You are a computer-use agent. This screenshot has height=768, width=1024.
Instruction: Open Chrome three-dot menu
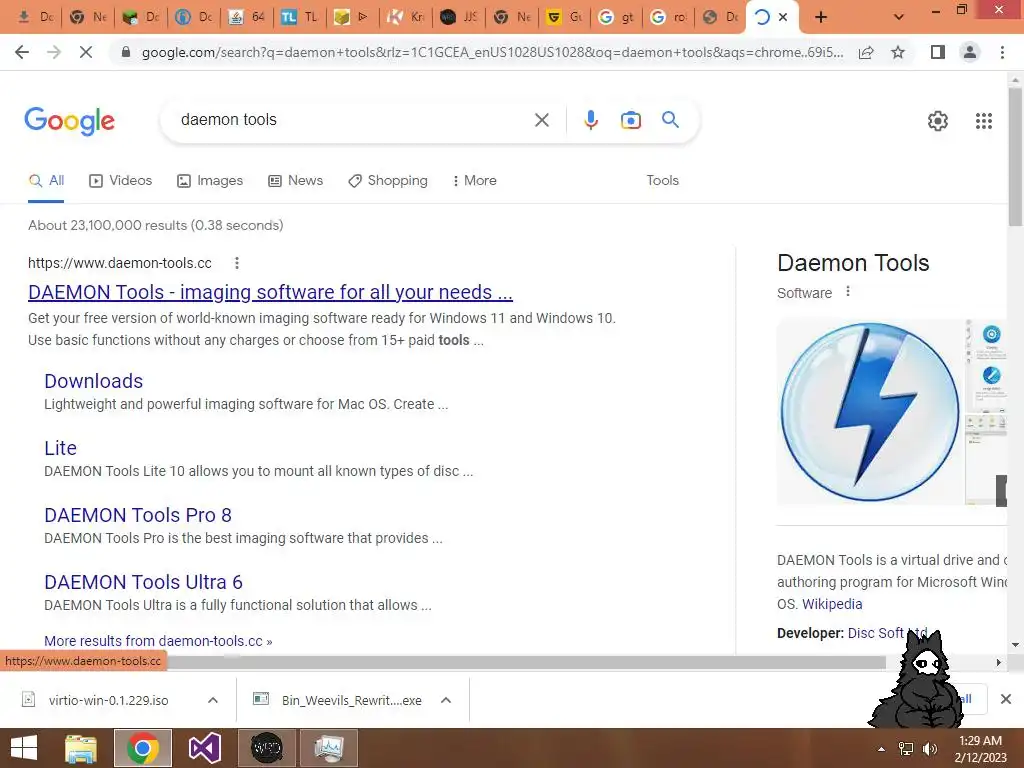pos(1002,52)
